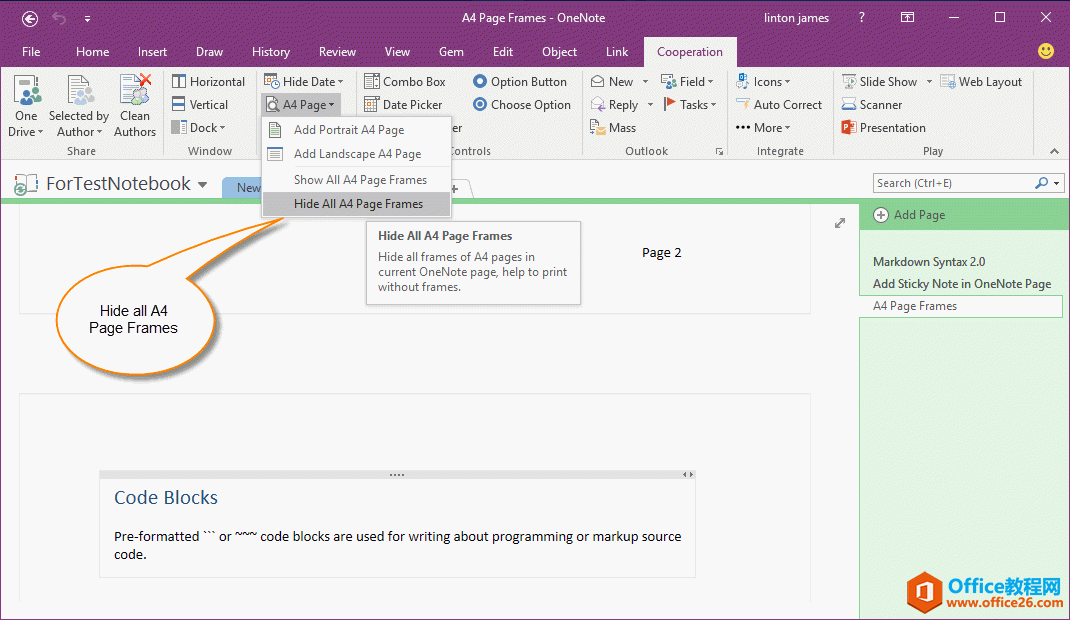Click the Selected by Author icon
Image resolution: width=1070 pixels, height=620 pixels.
(x=79, y=92)
